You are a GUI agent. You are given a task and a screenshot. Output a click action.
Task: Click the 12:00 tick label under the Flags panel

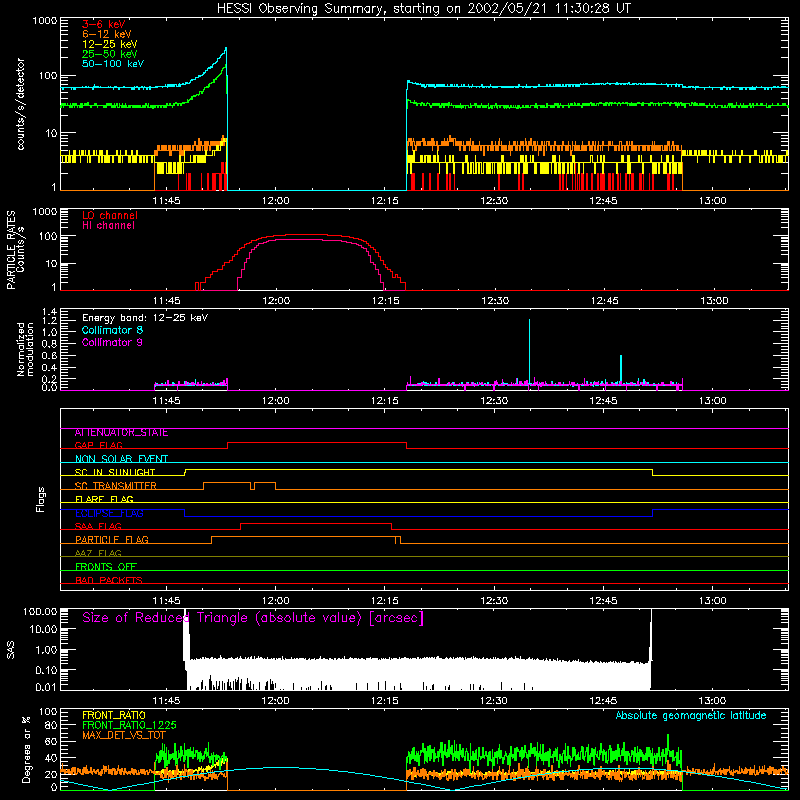point(276,601)
